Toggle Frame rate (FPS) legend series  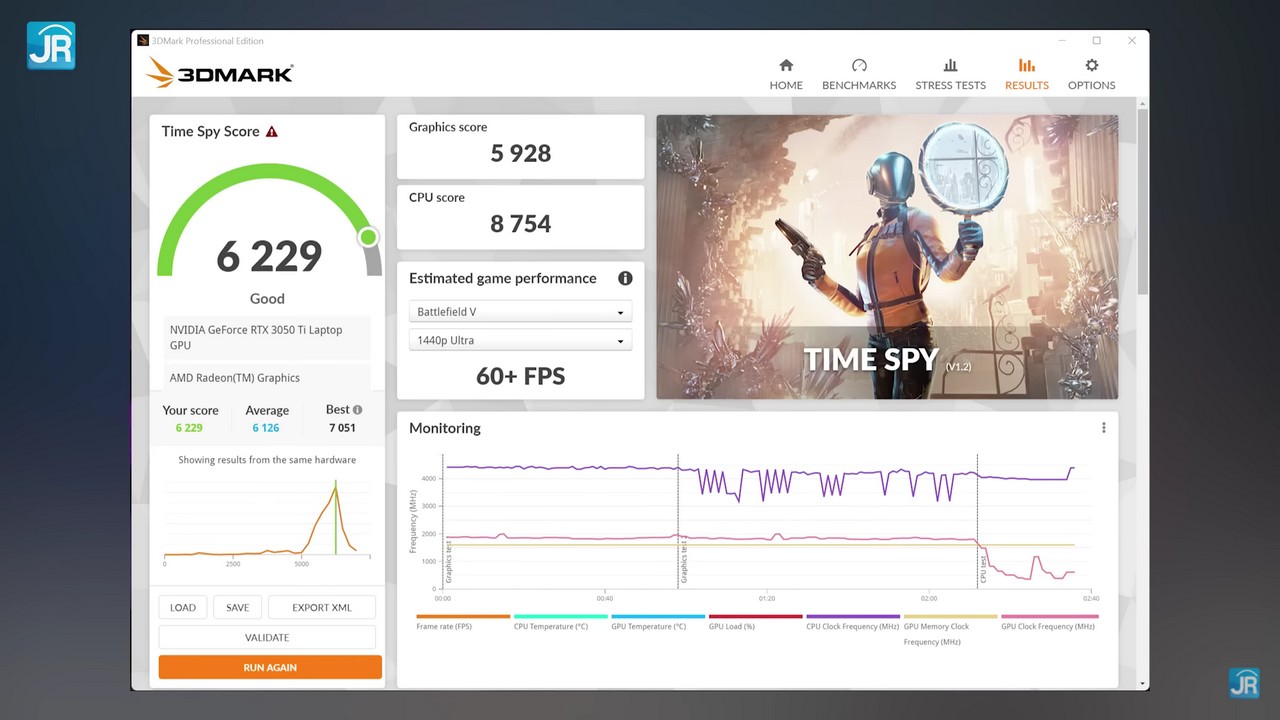pos(462,626)
